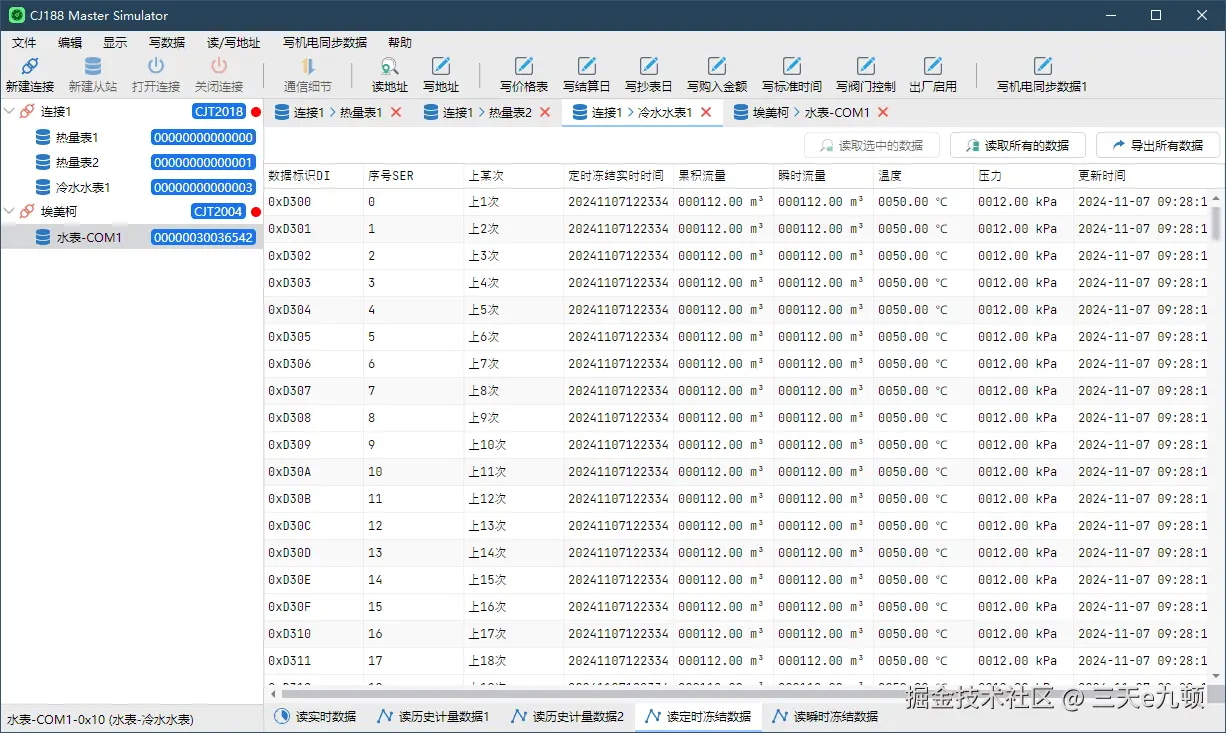Click the 瞬时流量 column header
Screen dimensions: 1226x733
click(823, 176)
